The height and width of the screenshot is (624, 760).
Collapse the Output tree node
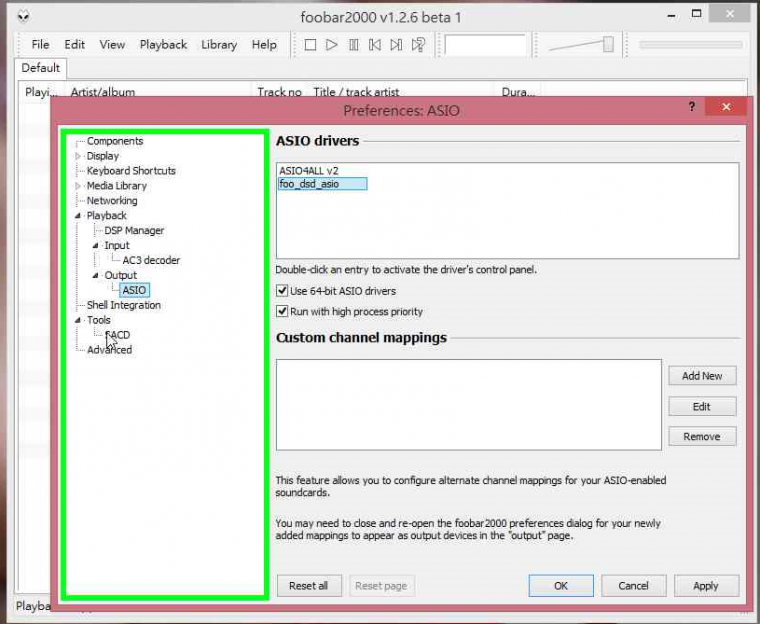click(95, 275)
